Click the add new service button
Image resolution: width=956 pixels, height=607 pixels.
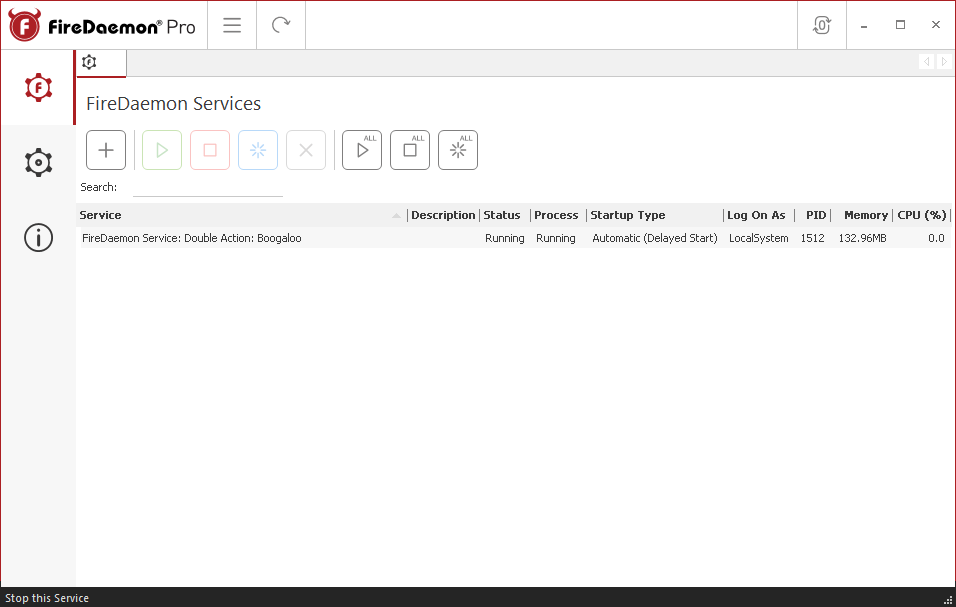(x=106, y=150)
